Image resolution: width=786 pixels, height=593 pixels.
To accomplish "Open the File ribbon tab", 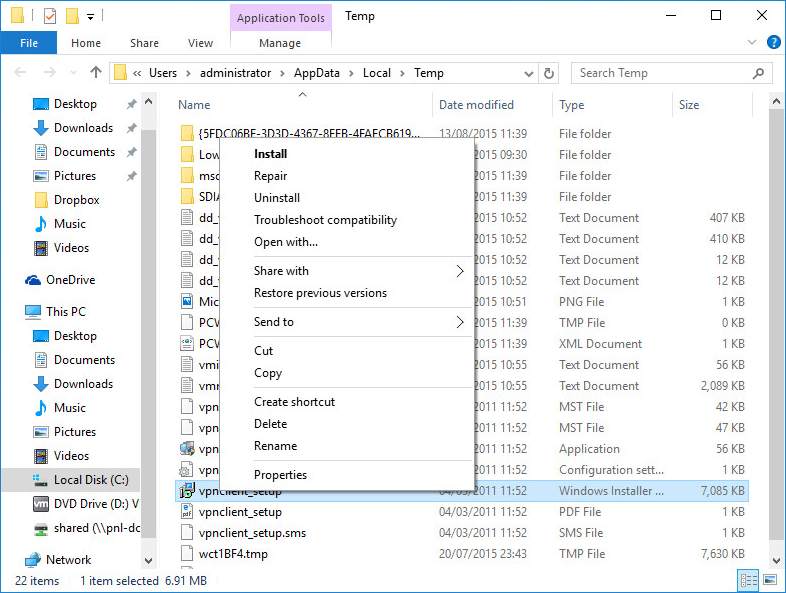I will click(x=29, y=43).
